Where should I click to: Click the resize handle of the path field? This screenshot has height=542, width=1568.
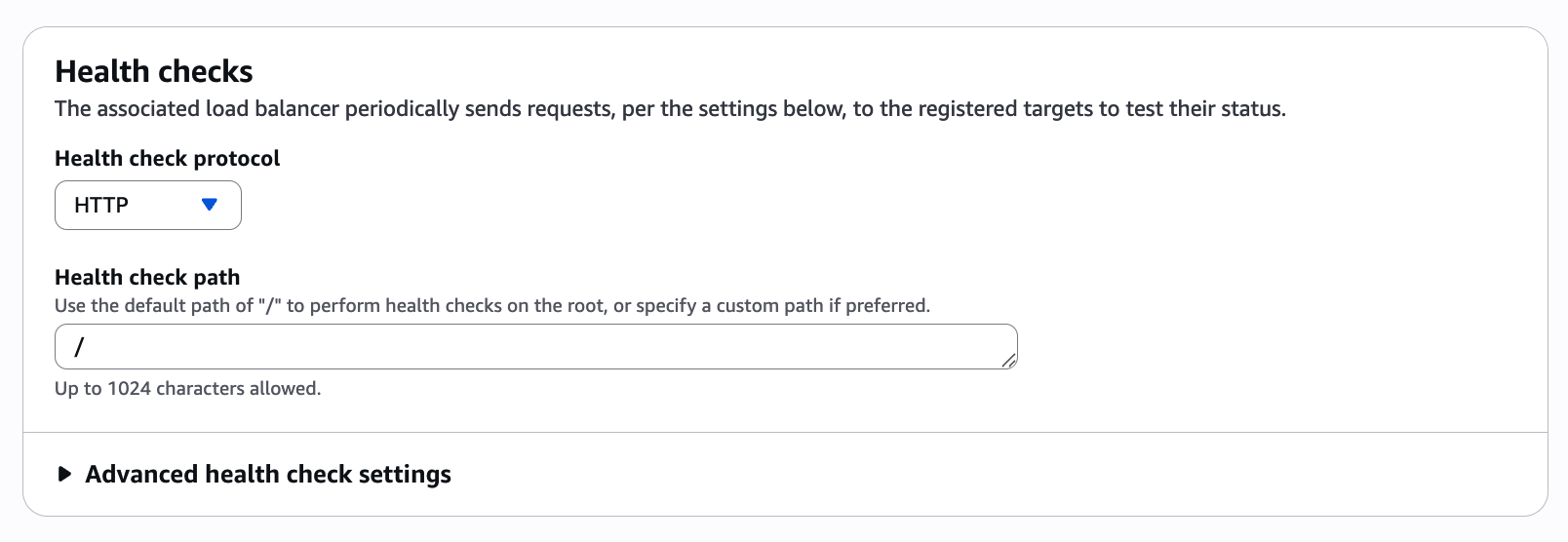tap(1009, 361)
